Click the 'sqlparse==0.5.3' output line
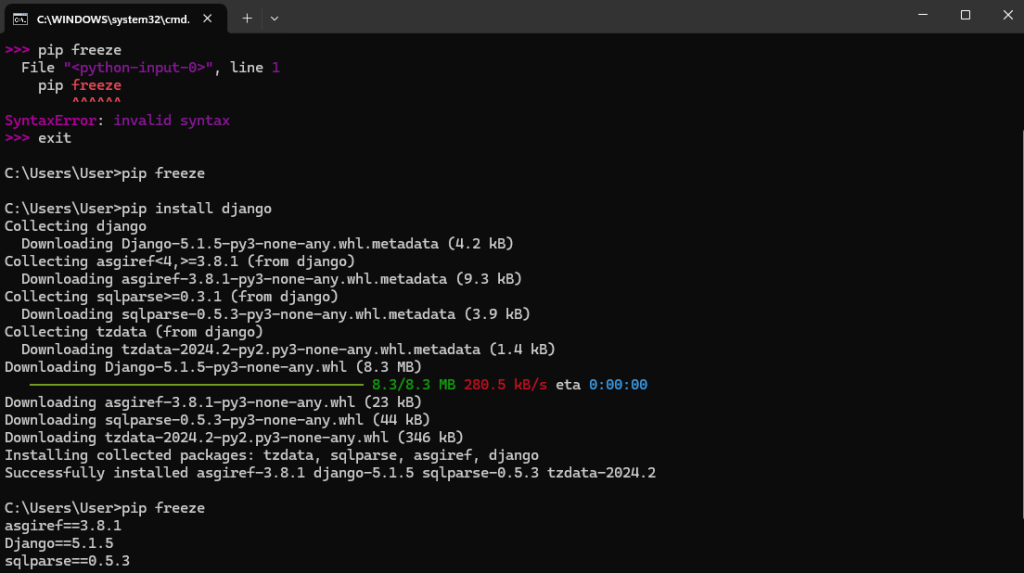 (67, 561)
